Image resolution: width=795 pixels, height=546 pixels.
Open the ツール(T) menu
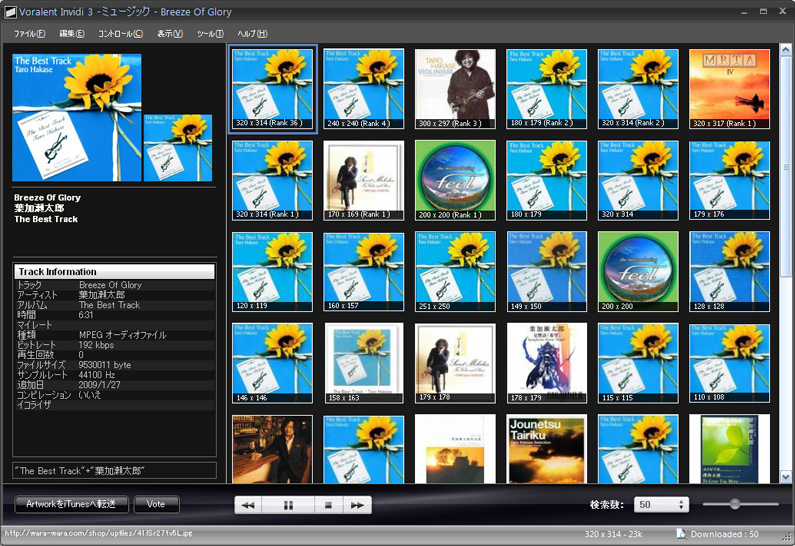210,34
